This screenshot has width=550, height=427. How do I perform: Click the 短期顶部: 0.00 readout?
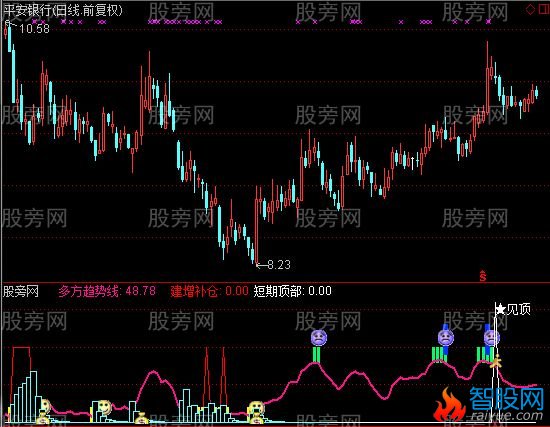click(x=293, y=291)
